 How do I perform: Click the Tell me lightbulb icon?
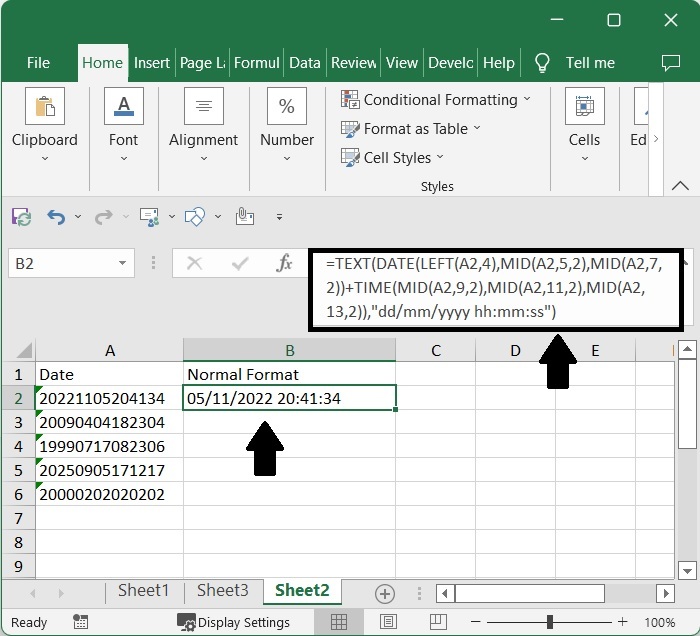543,62
